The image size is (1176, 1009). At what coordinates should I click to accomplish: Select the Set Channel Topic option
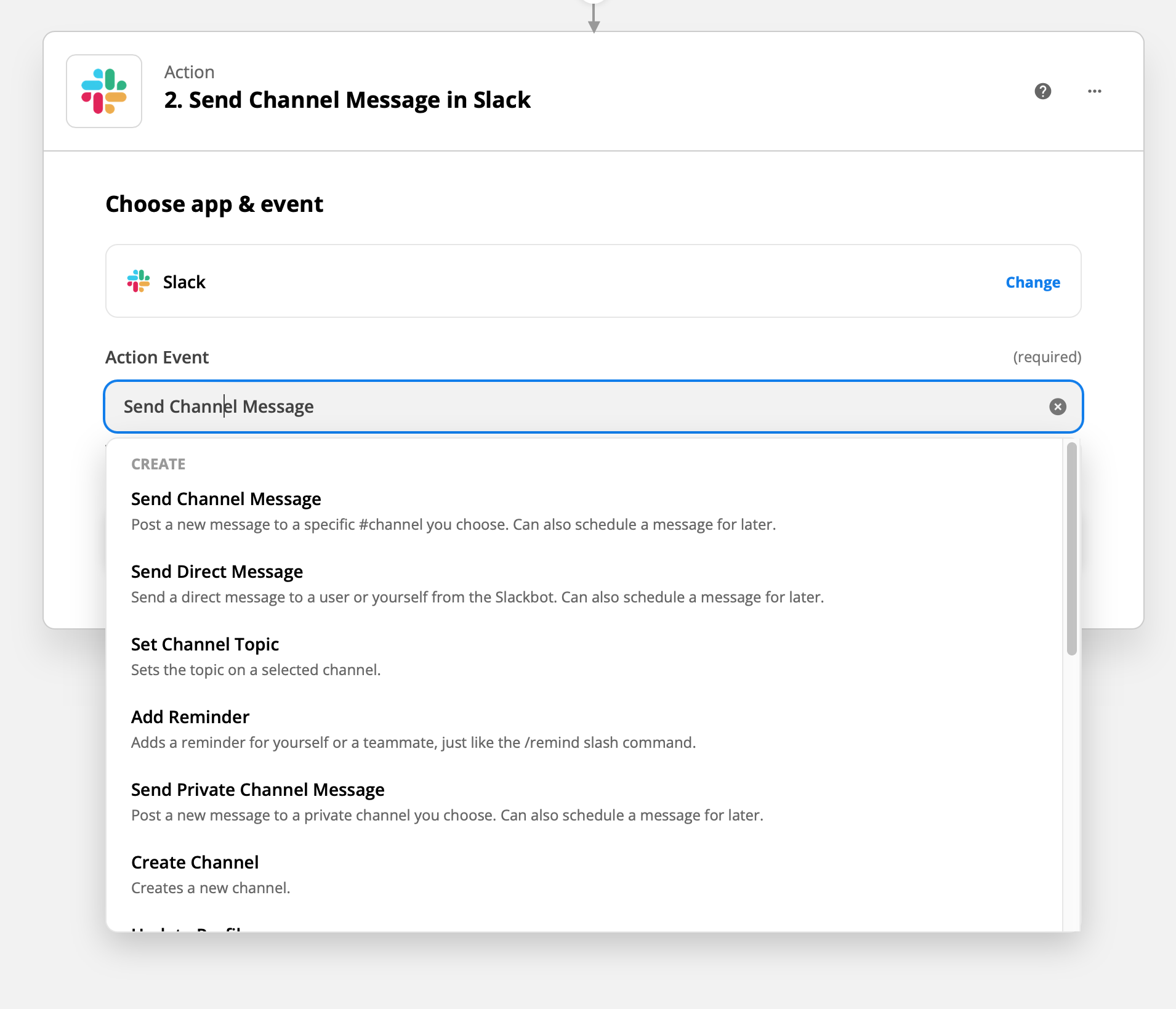click(204, 644)
